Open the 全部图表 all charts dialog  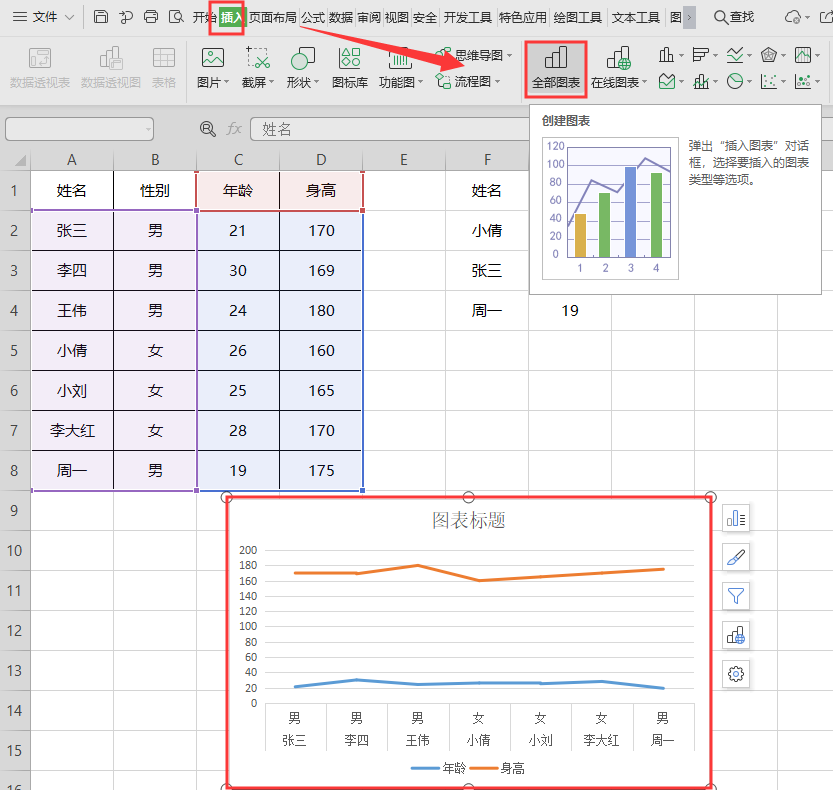556,69
